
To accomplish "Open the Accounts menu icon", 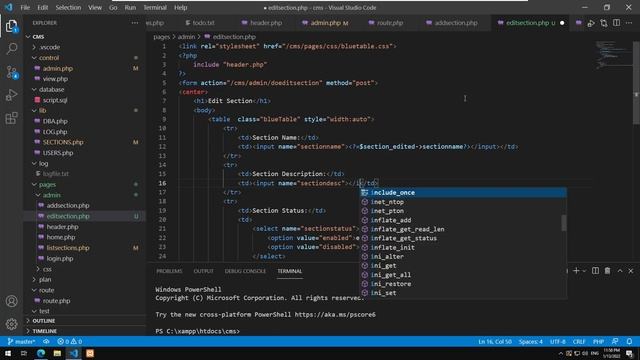I will (11, 301).
